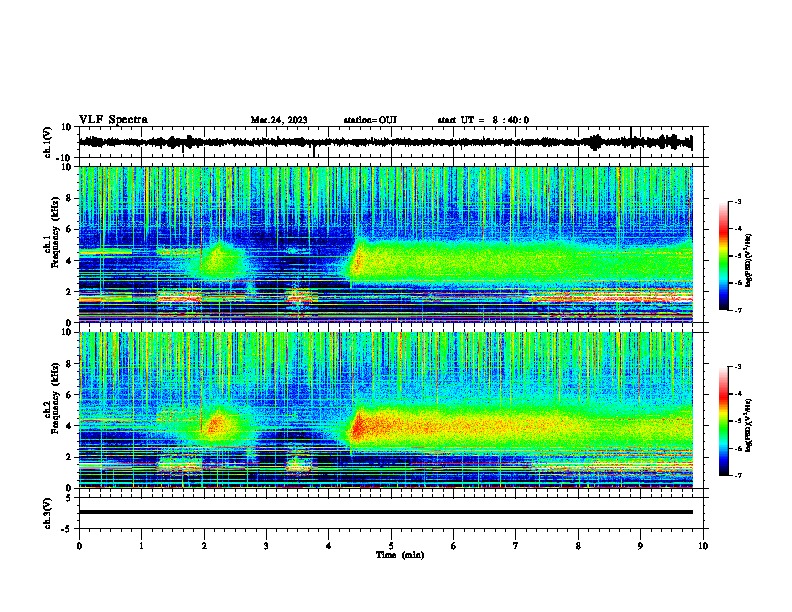Click the "station=OUI" header label
Viewport: 792px width, 612px height.
click(370, 120)
